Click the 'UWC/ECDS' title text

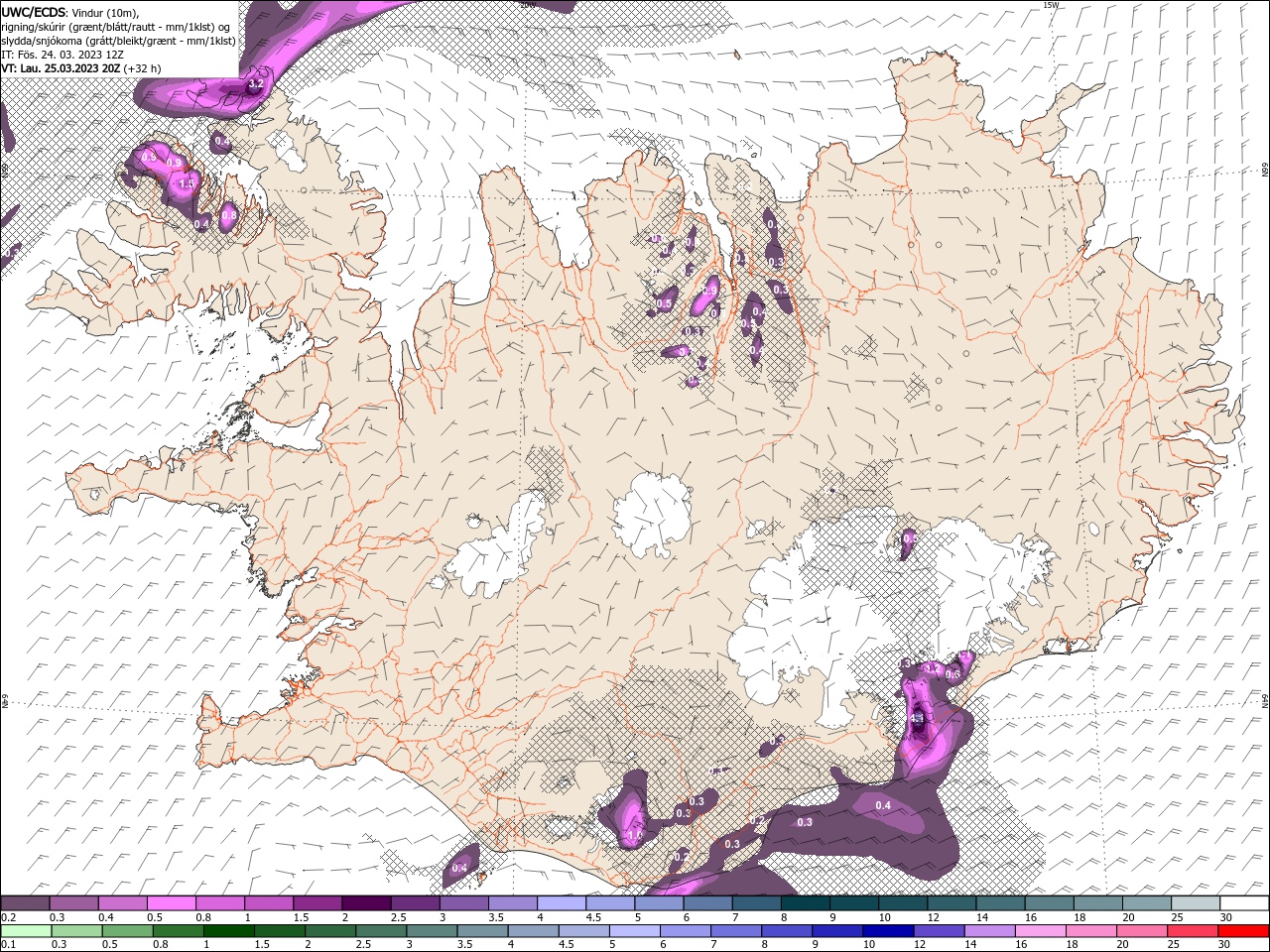[x=34, y=11]
